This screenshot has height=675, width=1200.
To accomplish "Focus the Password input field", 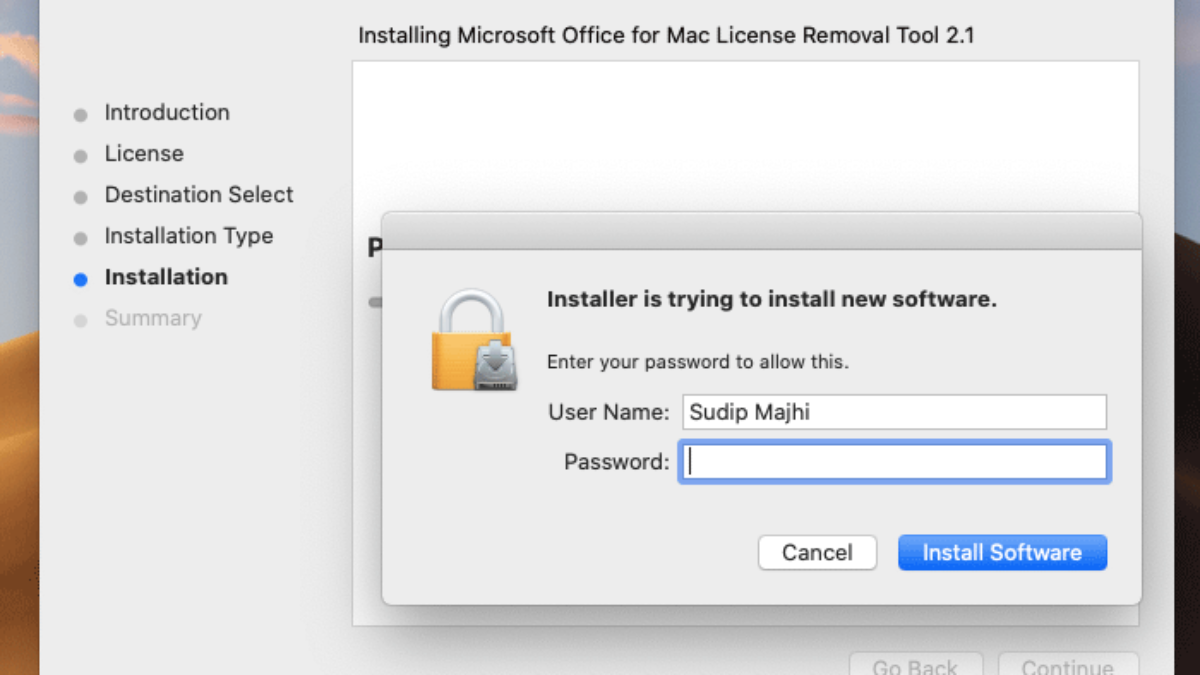I will [894, 462].
